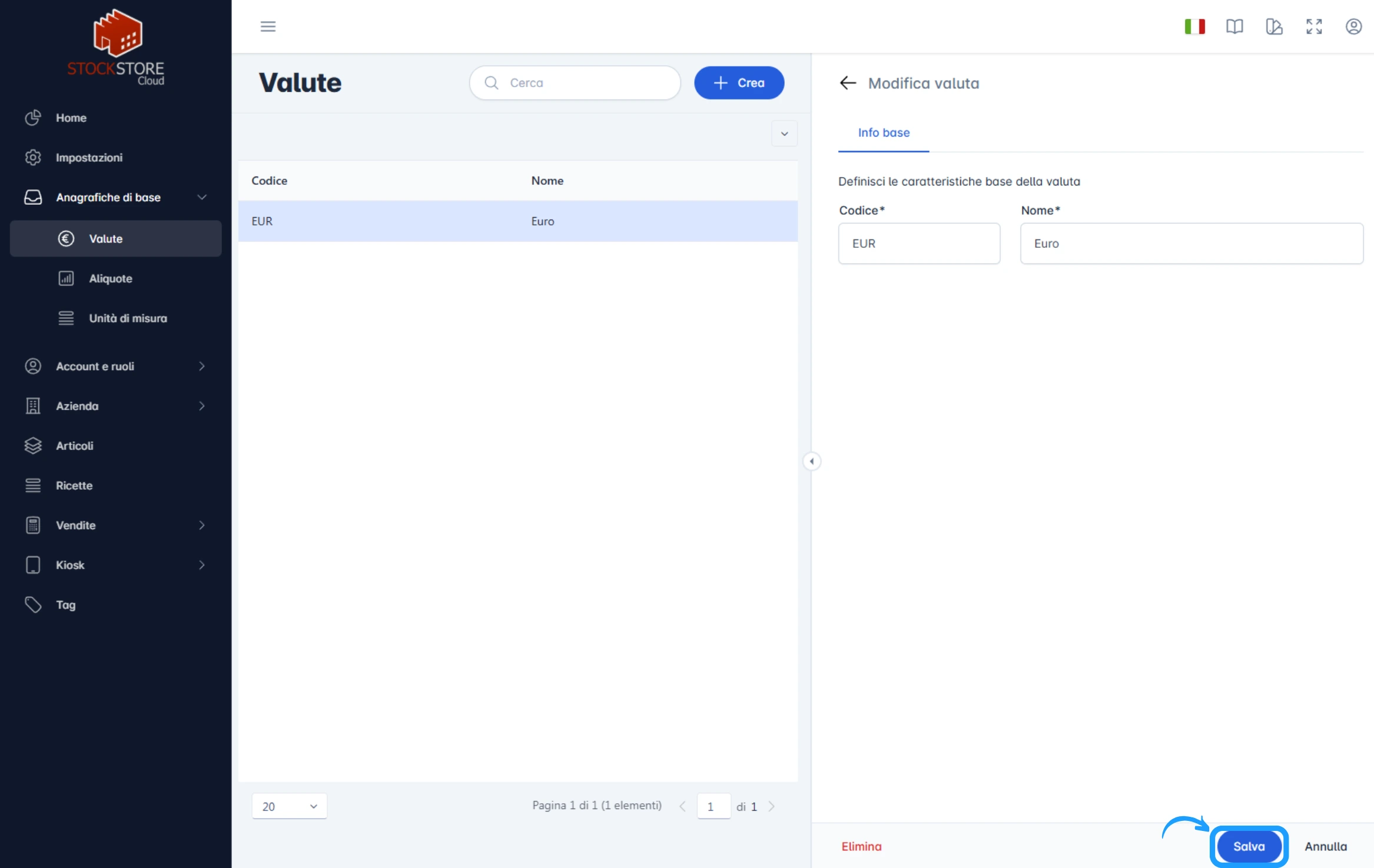Click the Cerca search field
This screenshot has height=868, width=1374.
click(575, 83)
